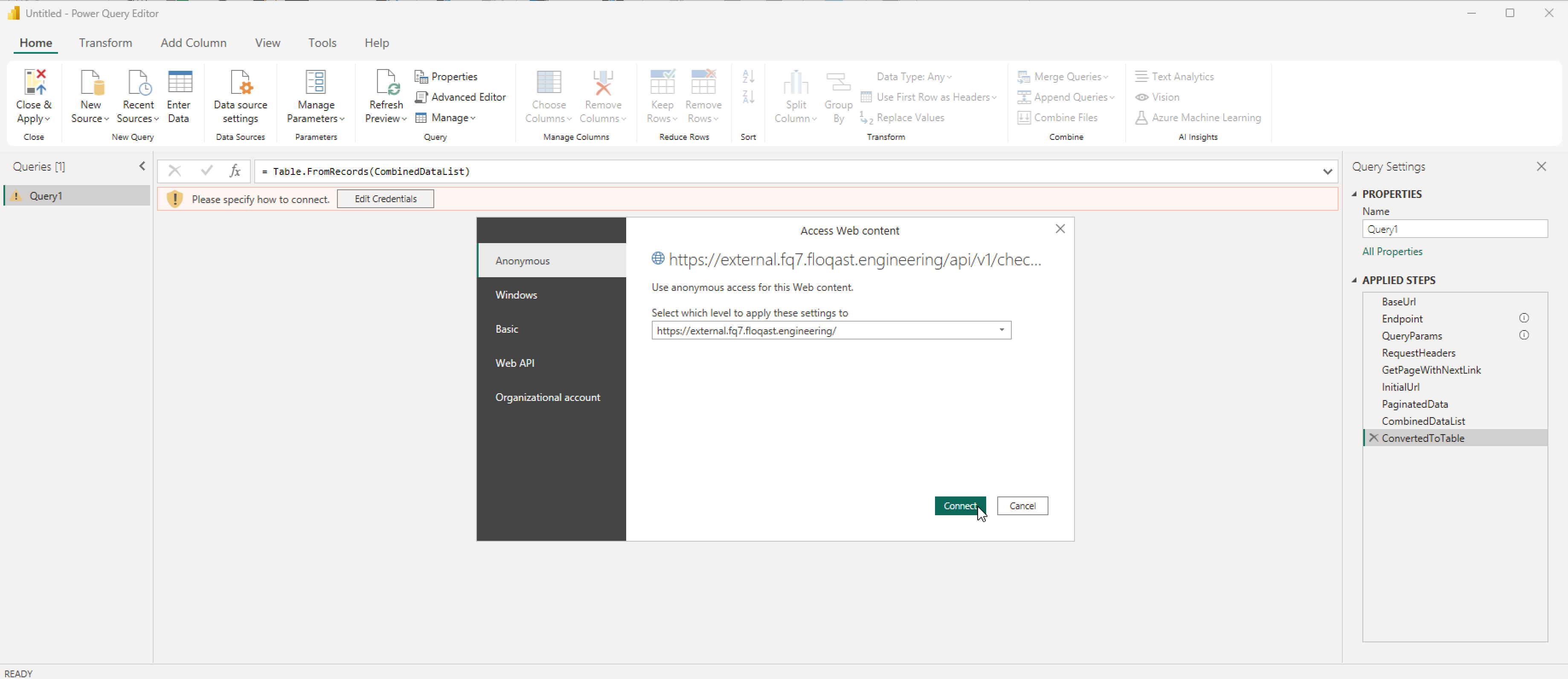This screenshot has width=1568, height=679.
Task: Click the Group By icon
Action: click(838, 82)
